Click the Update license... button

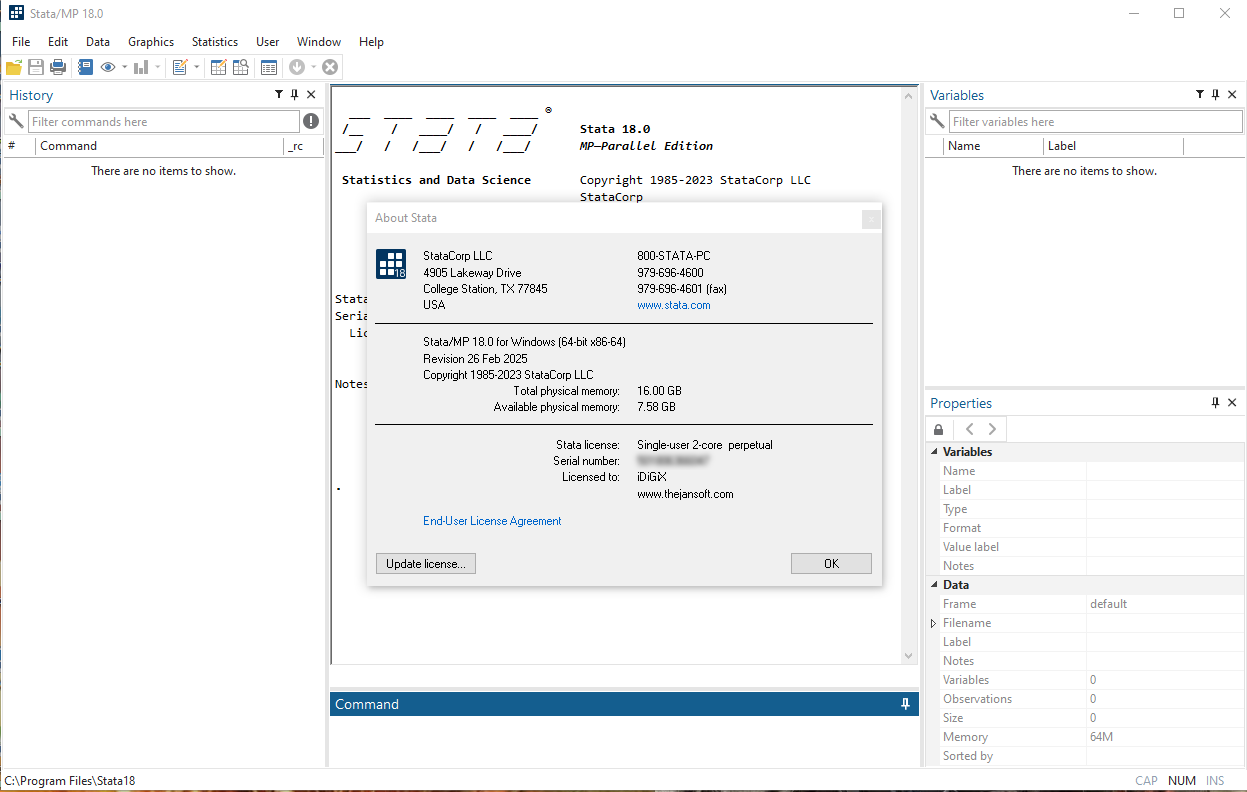[426, 564]
